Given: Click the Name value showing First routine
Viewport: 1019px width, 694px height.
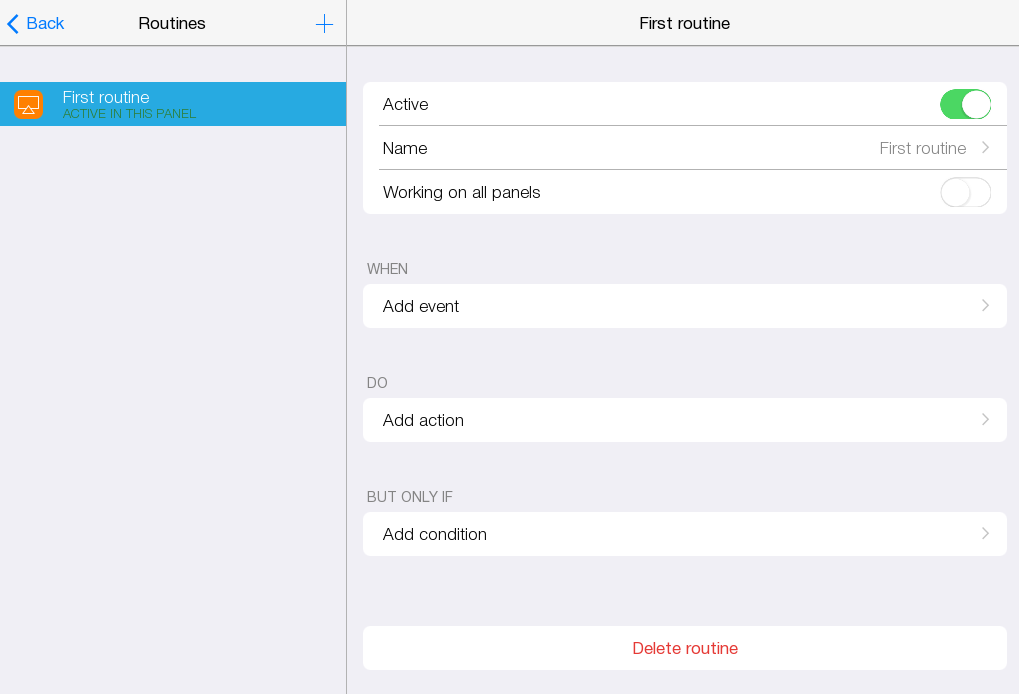Looking at the screenshot, I should coord(922,148).
